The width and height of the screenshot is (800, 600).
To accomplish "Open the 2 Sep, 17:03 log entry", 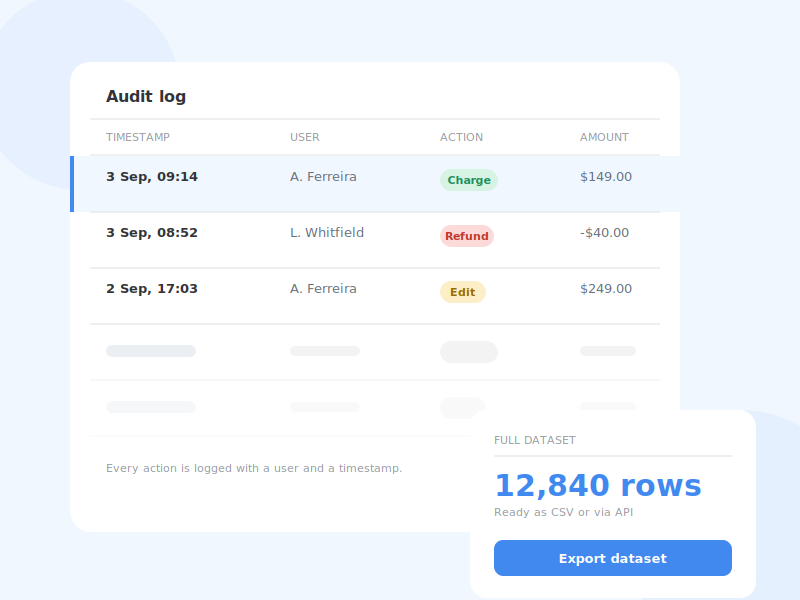I will (375, 296).
